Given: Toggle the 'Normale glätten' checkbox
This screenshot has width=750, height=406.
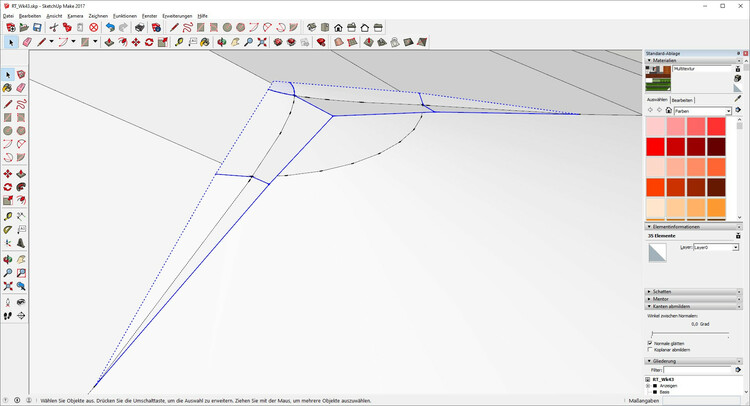Looking at the screenshot, I should 650,342.
